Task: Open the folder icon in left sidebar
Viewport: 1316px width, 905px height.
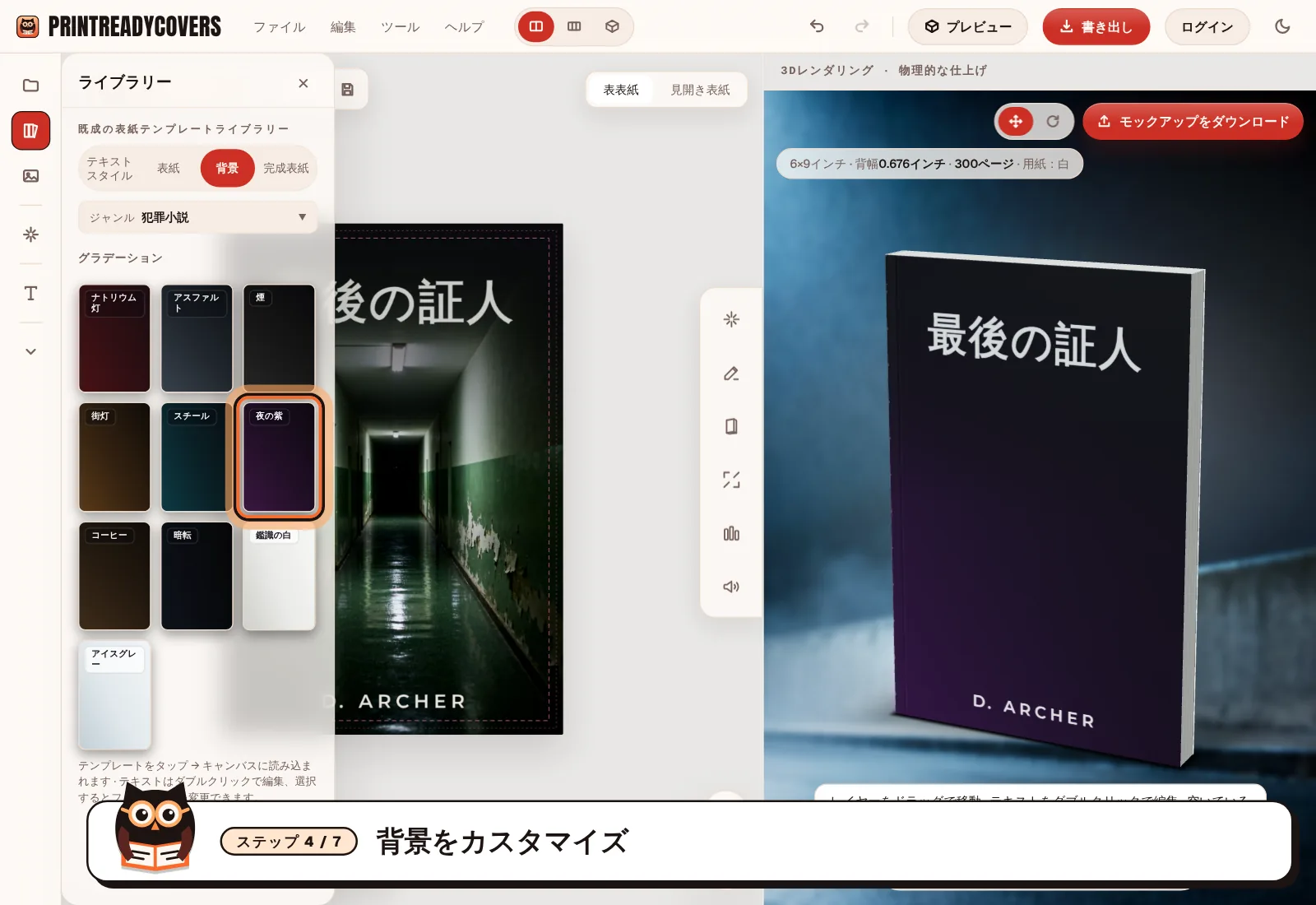Action: pos(30,85)
